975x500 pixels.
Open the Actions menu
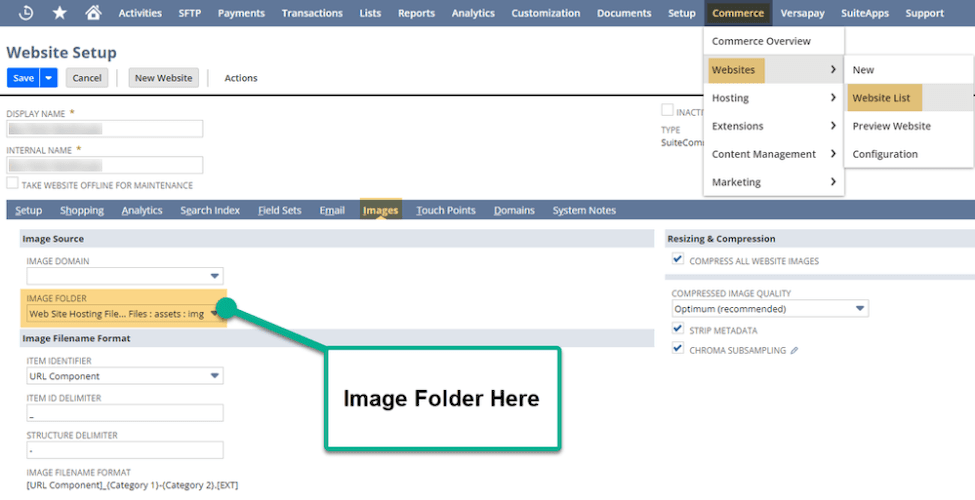[241, 78]
